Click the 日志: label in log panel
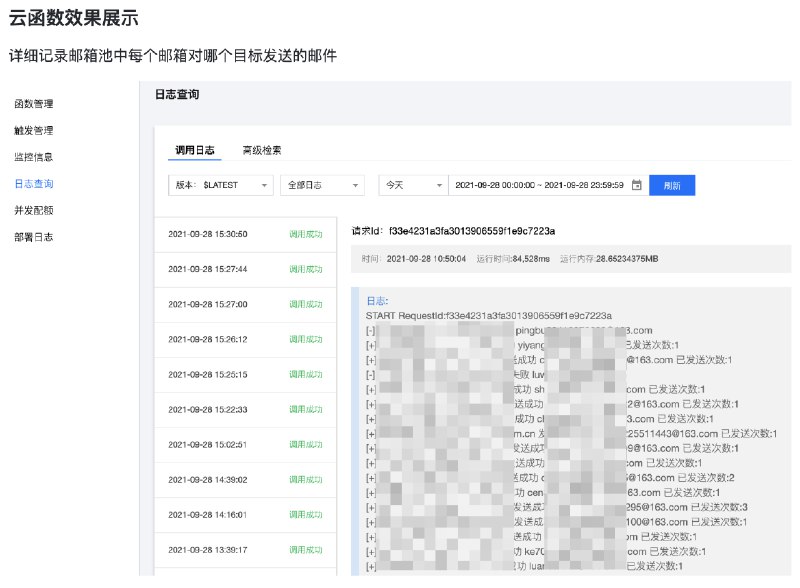The image size is (800, 588). (x=377, y=301)
